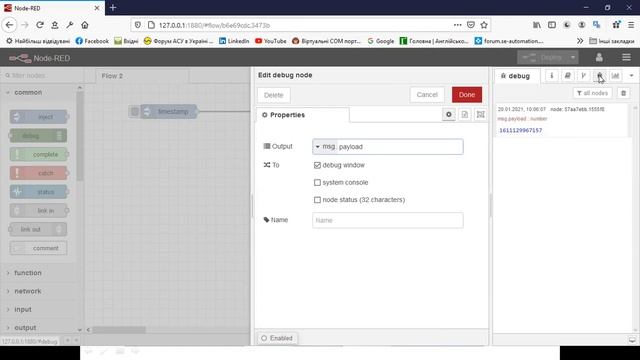Collapse the common palette category

pyautogui.click(x=28, y=93)
